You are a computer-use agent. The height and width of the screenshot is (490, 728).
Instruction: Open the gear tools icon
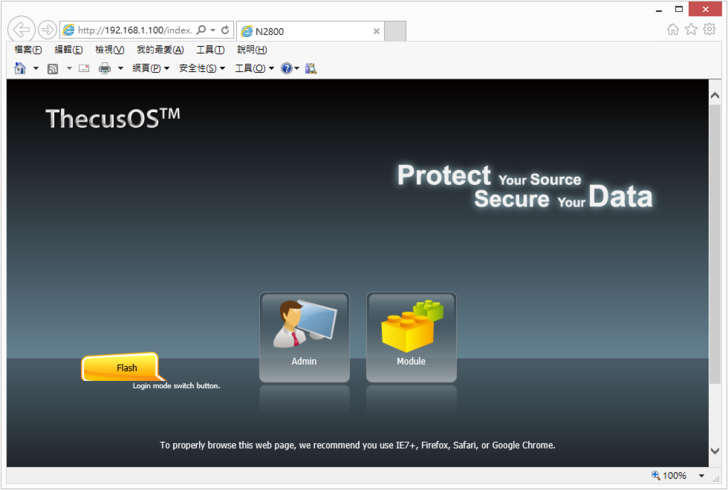[709, 30]
